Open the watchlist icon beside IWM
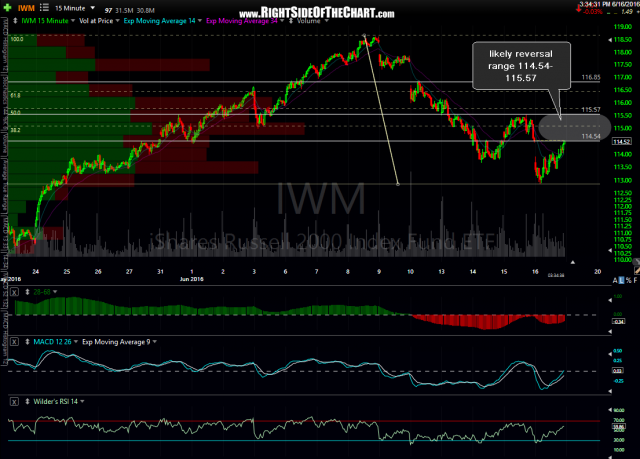This screenshot has width=640, height=459. [x=44, y=8]
